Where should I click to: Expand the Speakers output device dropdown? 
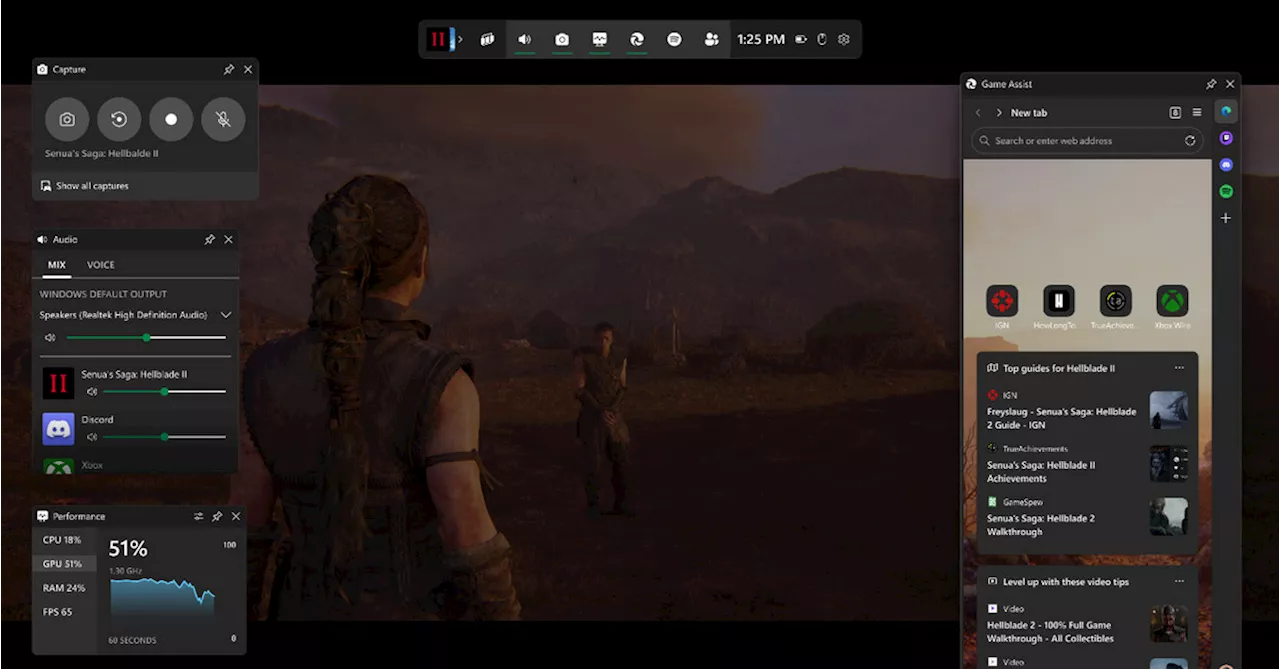(226, 315)
